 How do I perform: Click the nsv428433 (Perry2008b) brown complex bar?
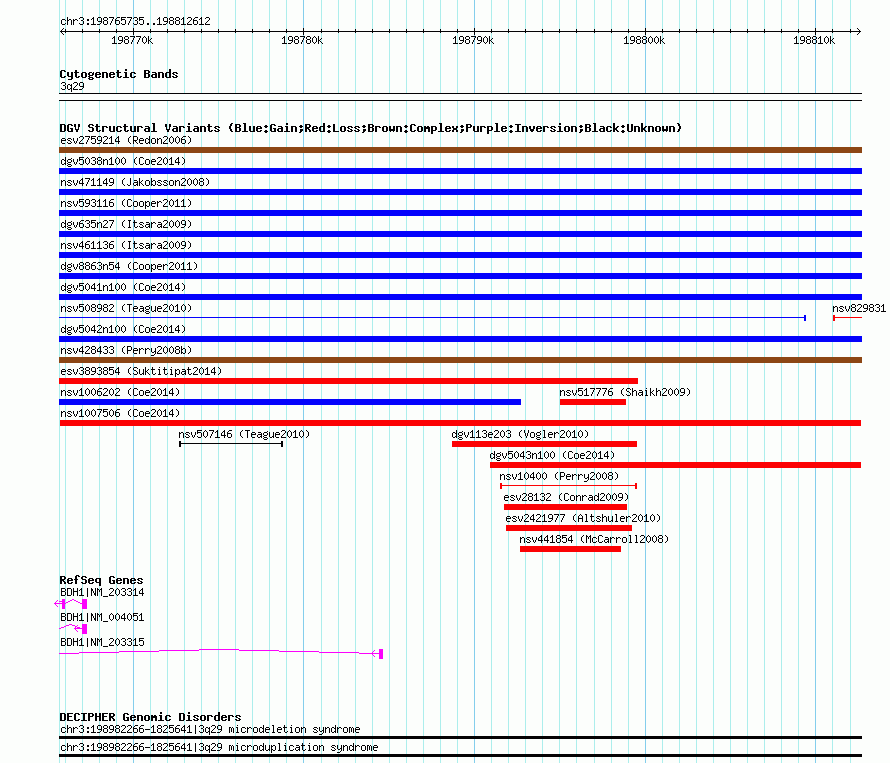pos(460,360)
